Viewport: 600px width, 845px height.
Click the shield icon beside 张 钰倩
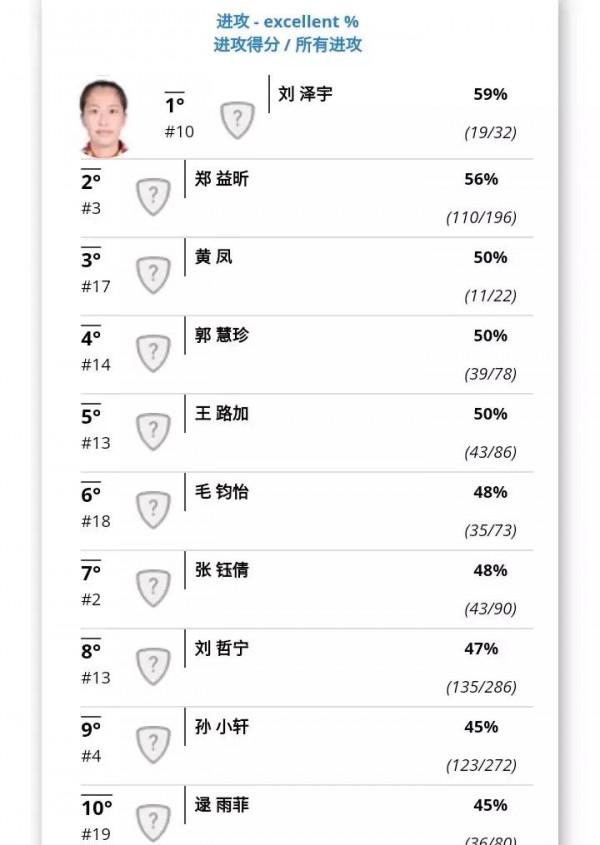point(151,588)
